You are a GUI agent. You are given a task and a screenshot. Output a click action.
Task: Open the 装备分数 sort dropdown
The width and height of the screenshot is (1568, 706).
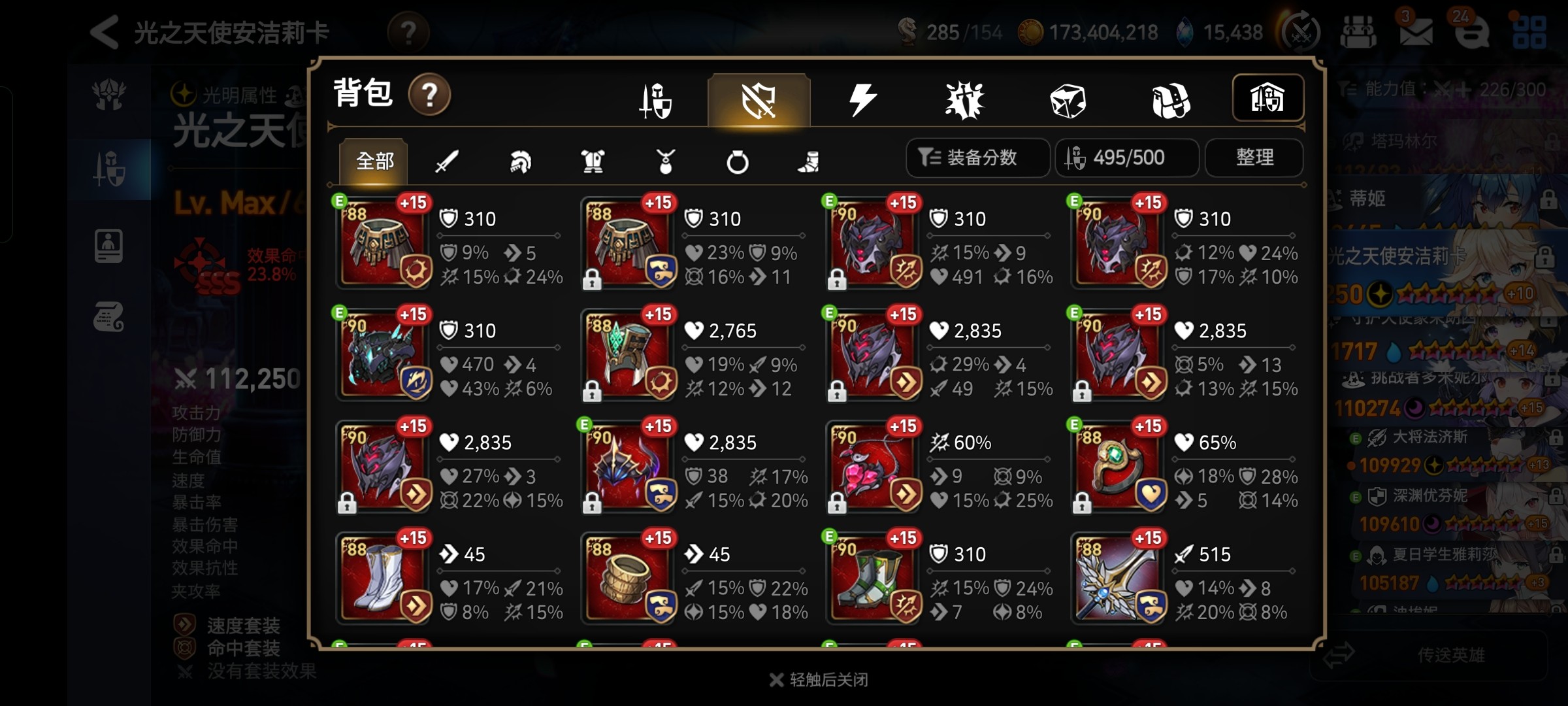pyautogui.click(x=977, y=158)
